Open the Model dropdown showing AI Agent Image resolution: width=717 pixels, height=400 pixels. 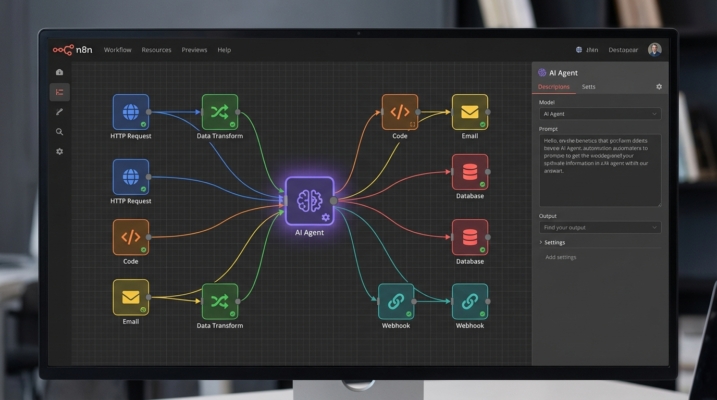[x=599, y=114]
